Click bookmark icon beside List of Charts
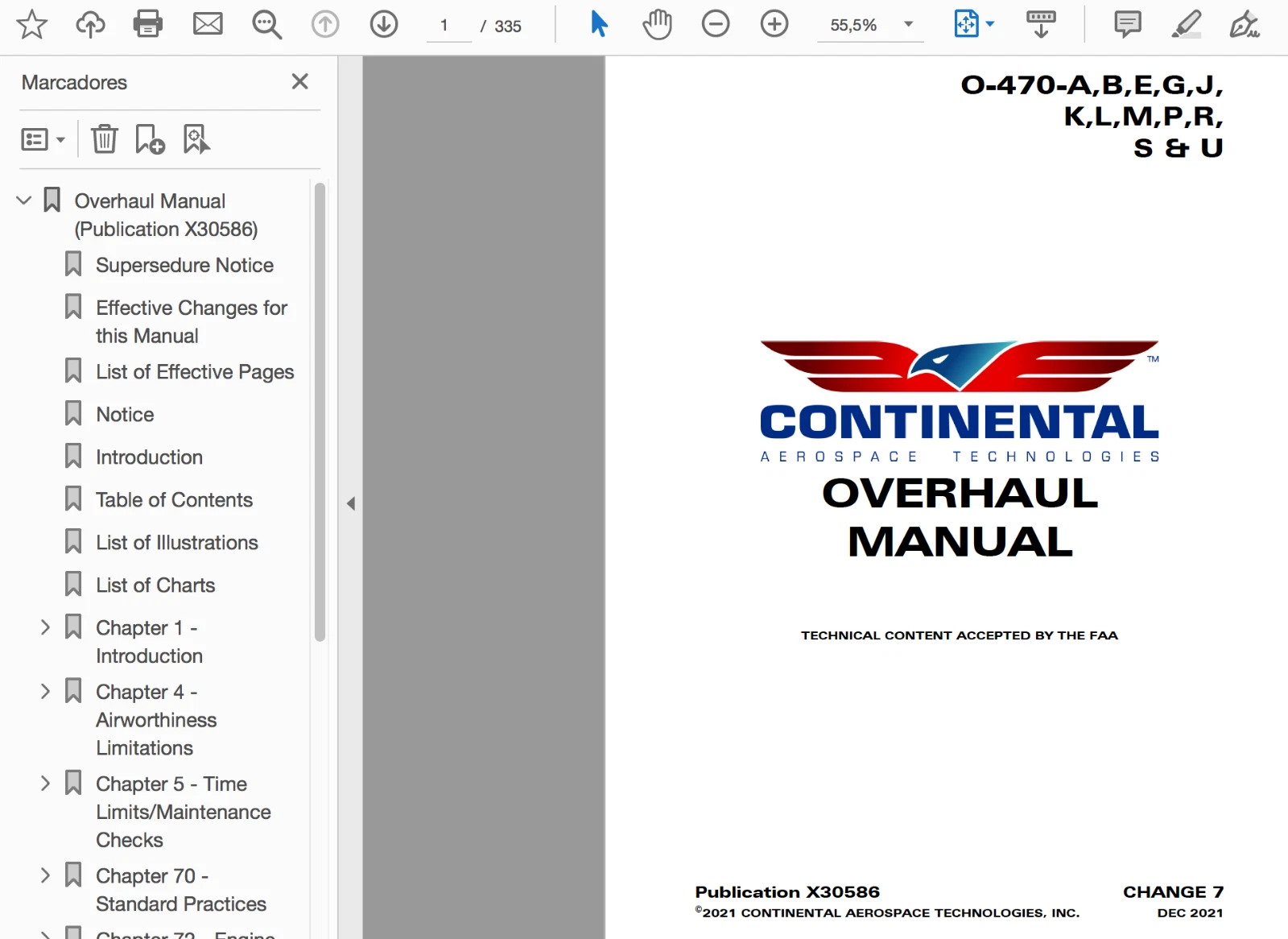 73,584
